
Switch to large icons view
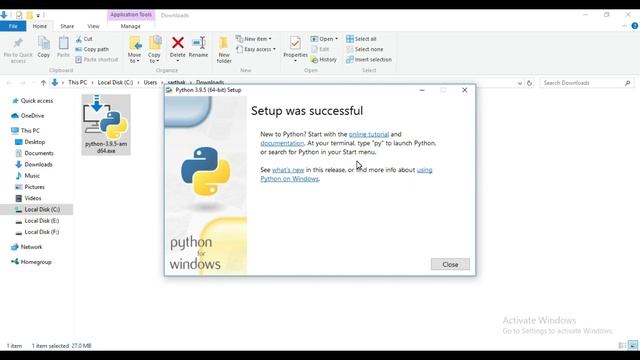[x=633, y=345]
